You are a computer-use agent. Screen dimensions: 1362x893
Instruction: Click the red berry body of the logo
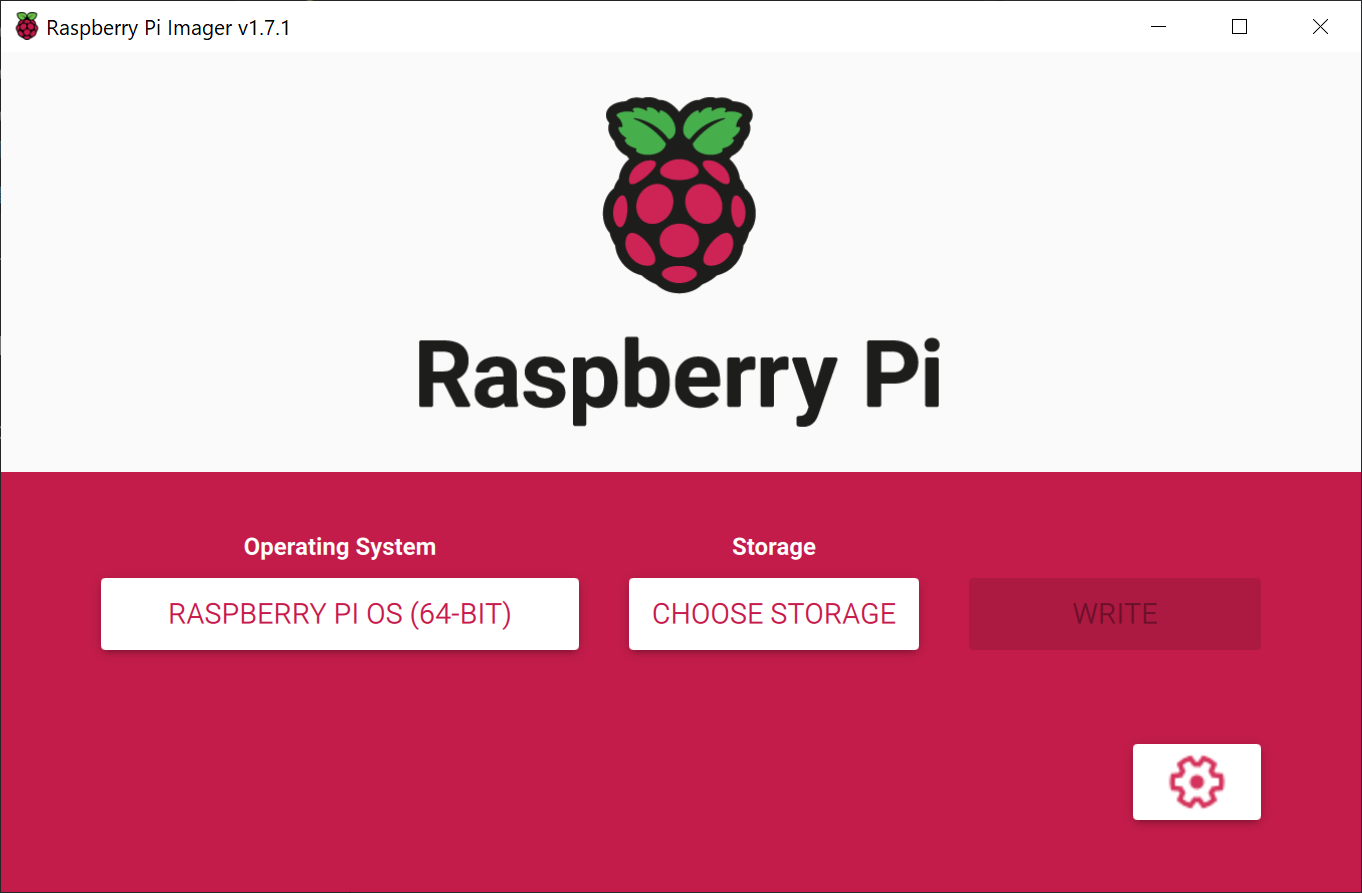click(x=679, y=222)
